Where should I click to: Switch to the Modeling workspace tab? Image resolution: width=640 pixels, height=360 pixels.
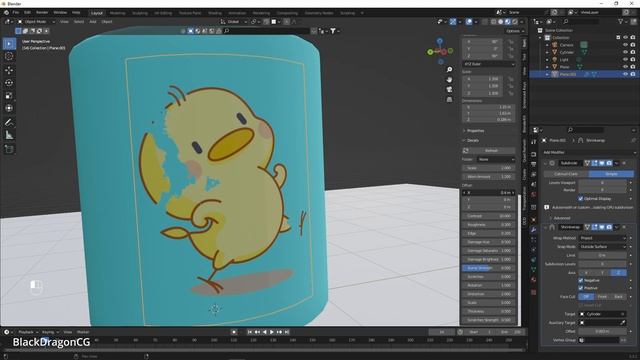(x=118, y=13)
